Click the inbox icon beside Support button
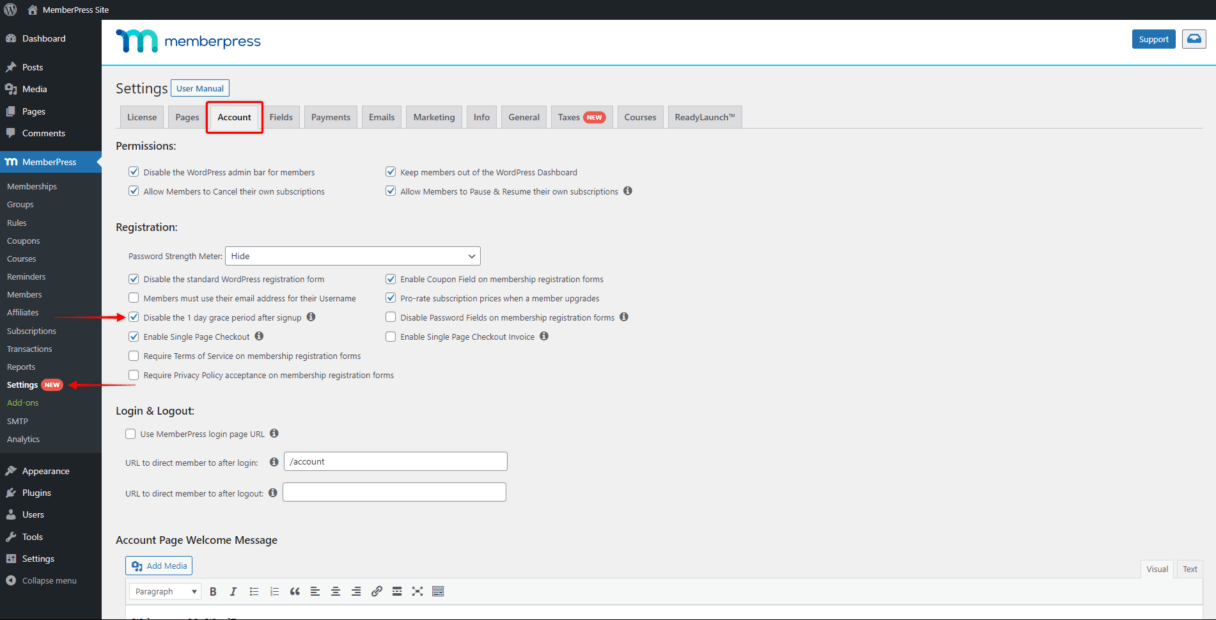1216x620 pixels. [x=1194, y=39]
